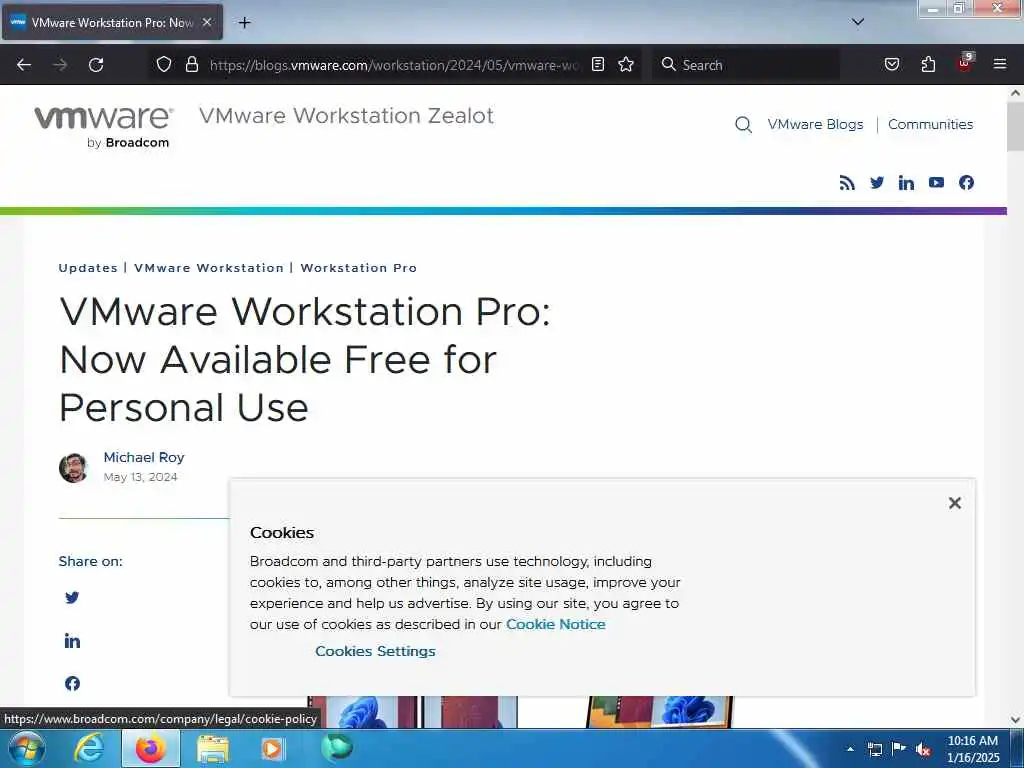Select the VMware Workstation Pro tab

(x=112, y=22)
